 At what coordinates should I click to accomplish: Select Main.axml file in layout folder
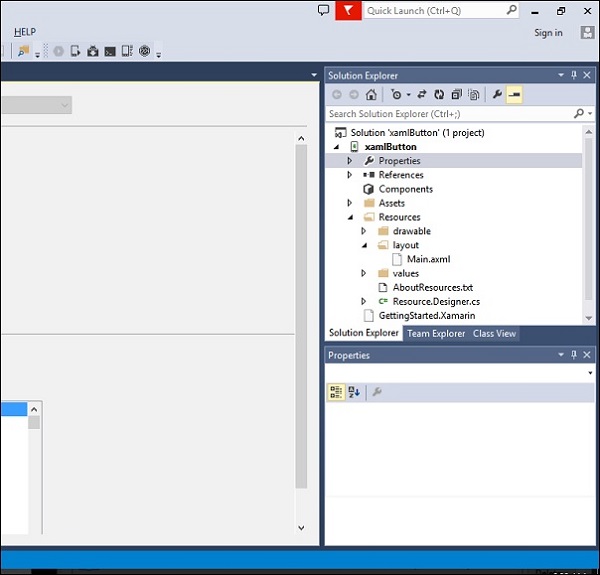pos(429,259)
